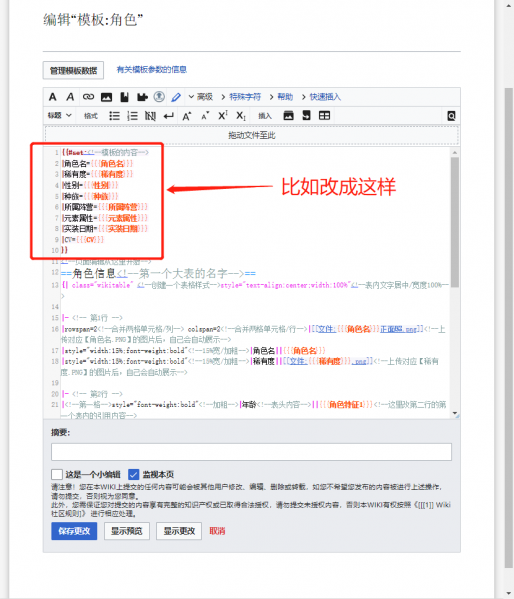This screenshot has height=599, width=514.
Task: Click the editor scrollbar down arrow
Action: coord(455,413)
